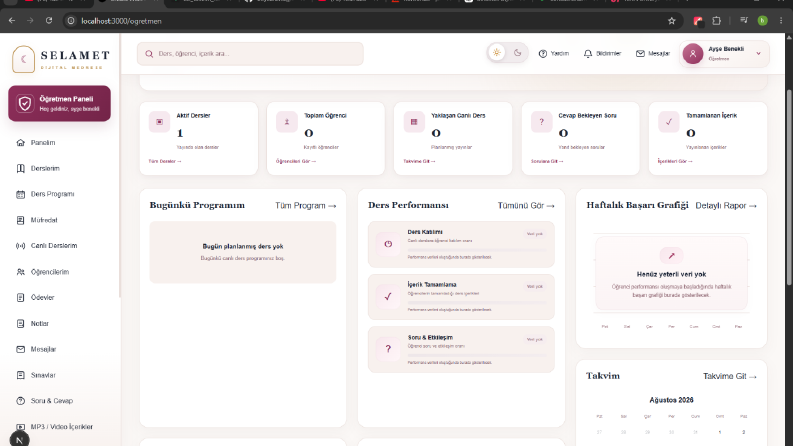Click the Soru & Etkileşim progress bar
The width and height of the screenshot is (793, 446).
[477, 355]
